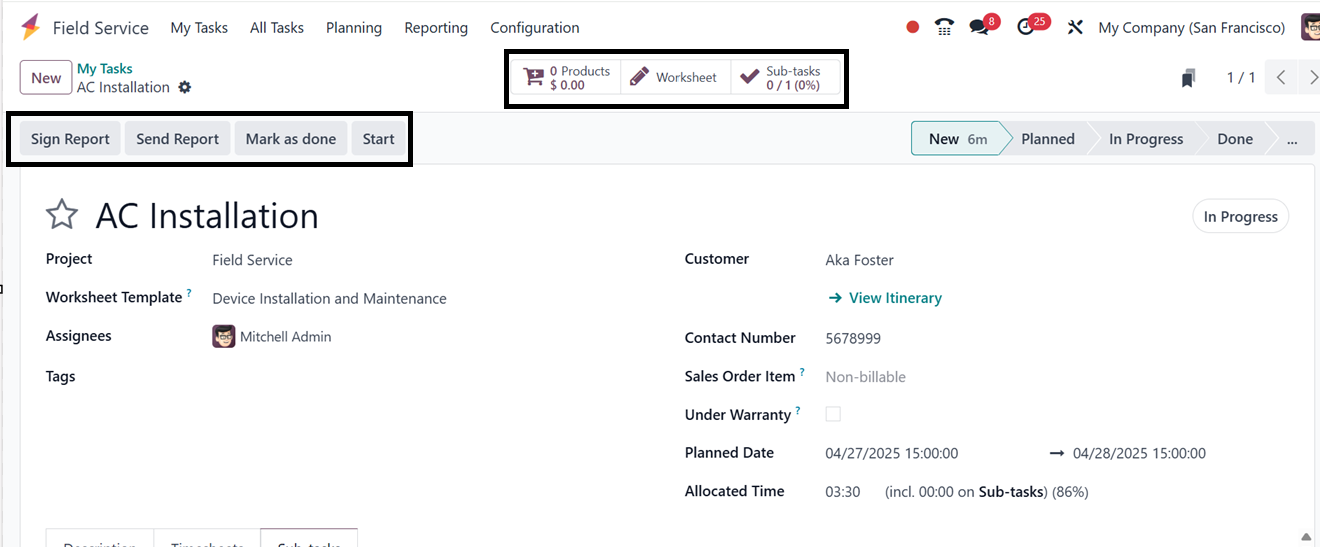The height and width of the screenshot is (547, 1320).
Task: Click the wrench and screwdriver tools icon
Action: click(1075, 28)
